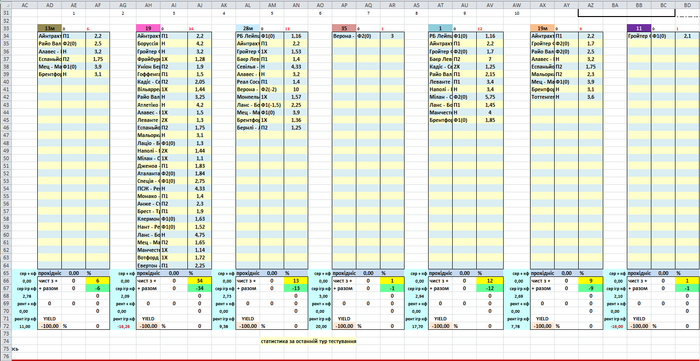Click the 'Лаціо' team cell
The height and width of the screenshot is (361, 700).
point(148,143)
